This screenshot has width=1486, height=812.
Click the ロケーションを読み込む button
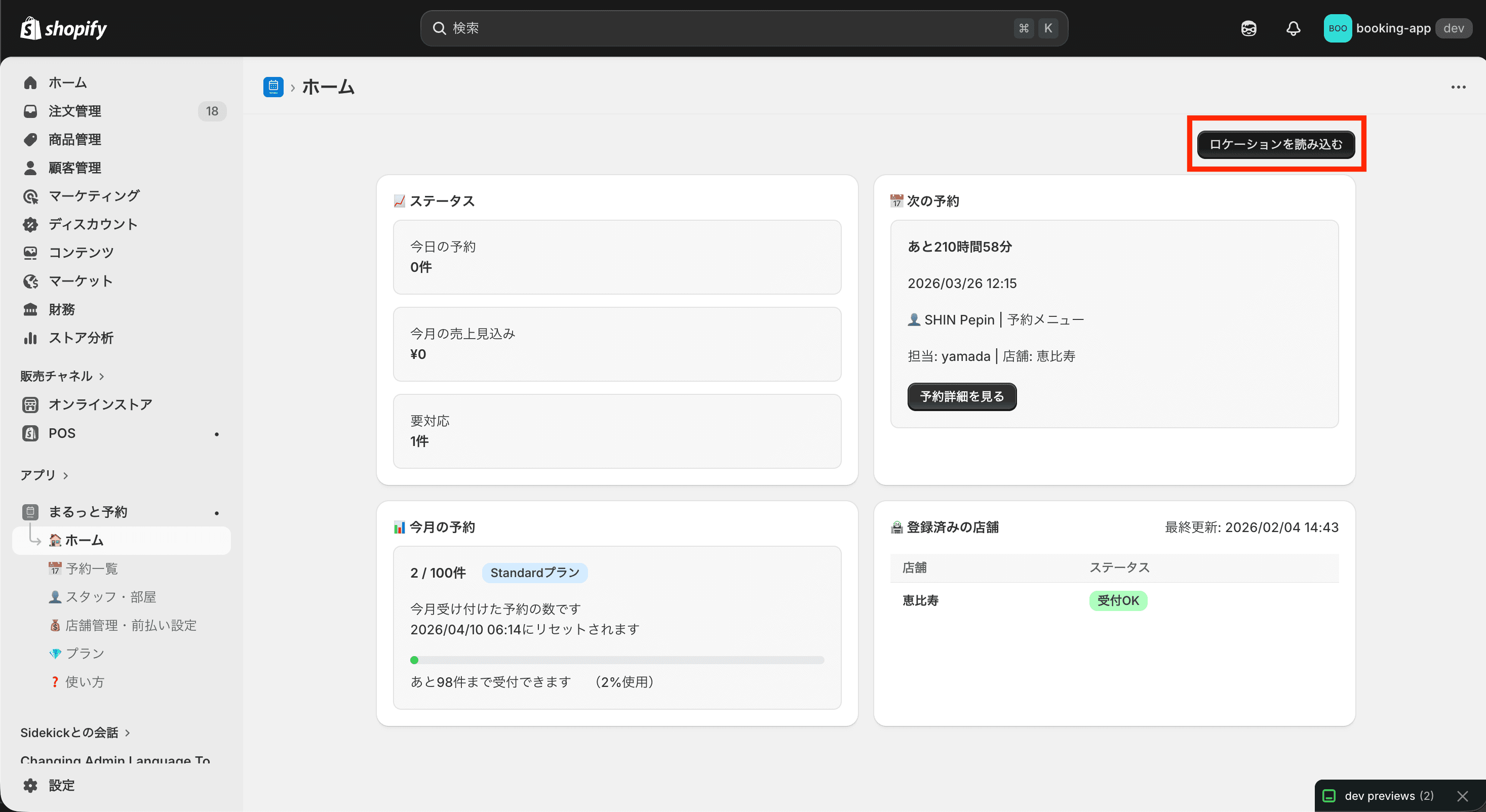pos(1276,144)
